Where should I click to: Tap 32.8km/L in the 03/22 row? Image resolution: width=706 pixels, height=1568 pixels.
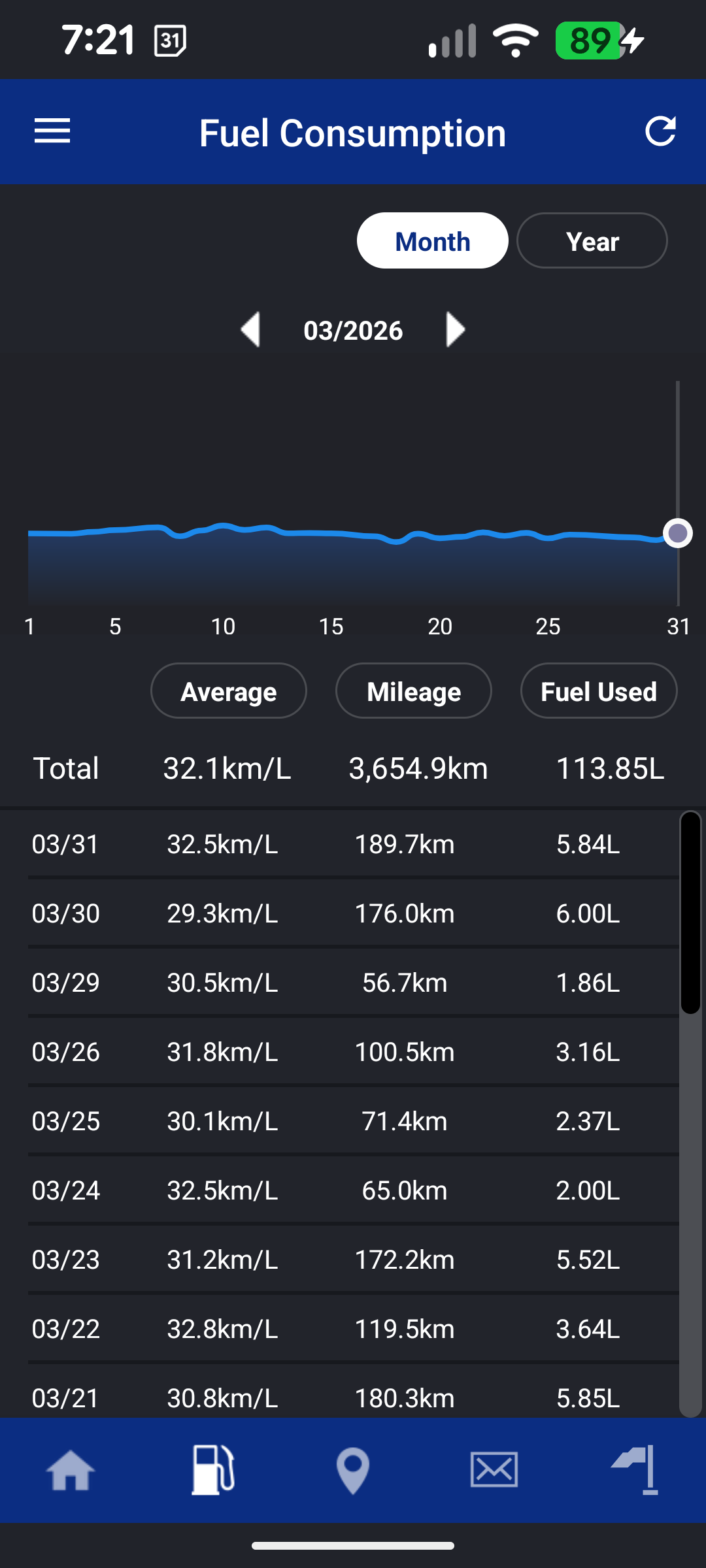(222, 1329)
